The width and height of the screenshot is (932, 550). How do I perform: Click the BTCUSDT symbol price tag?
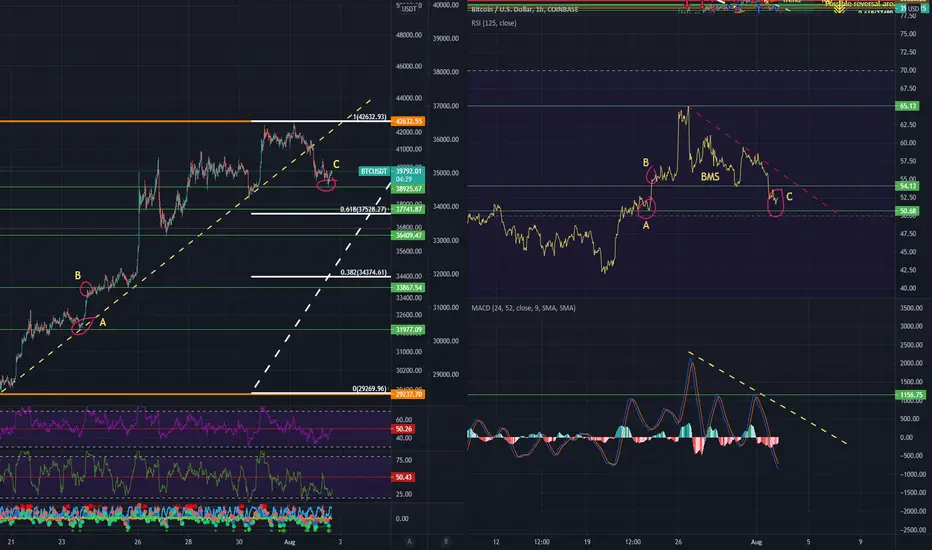point(374,171)
